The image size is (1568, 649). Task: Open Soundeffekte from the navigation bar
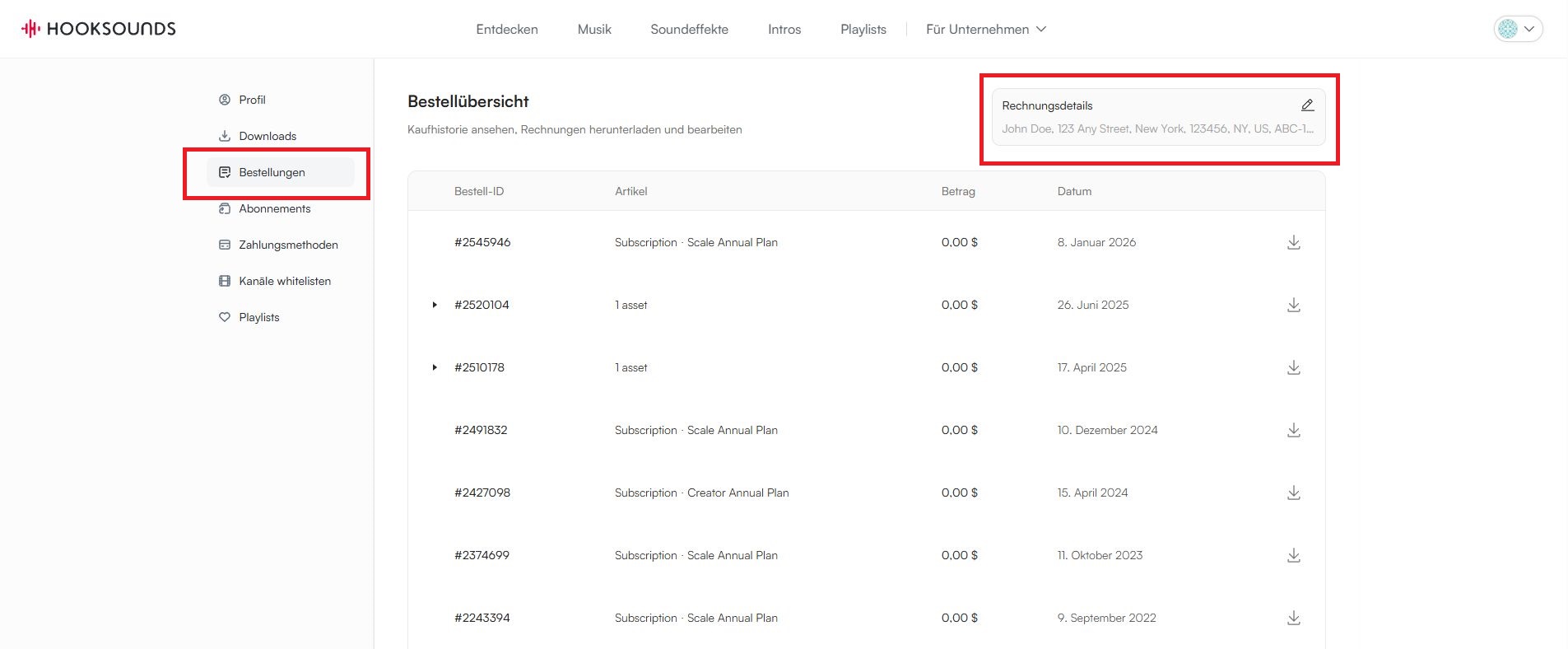pyautogui.click(x=689, y=29)
